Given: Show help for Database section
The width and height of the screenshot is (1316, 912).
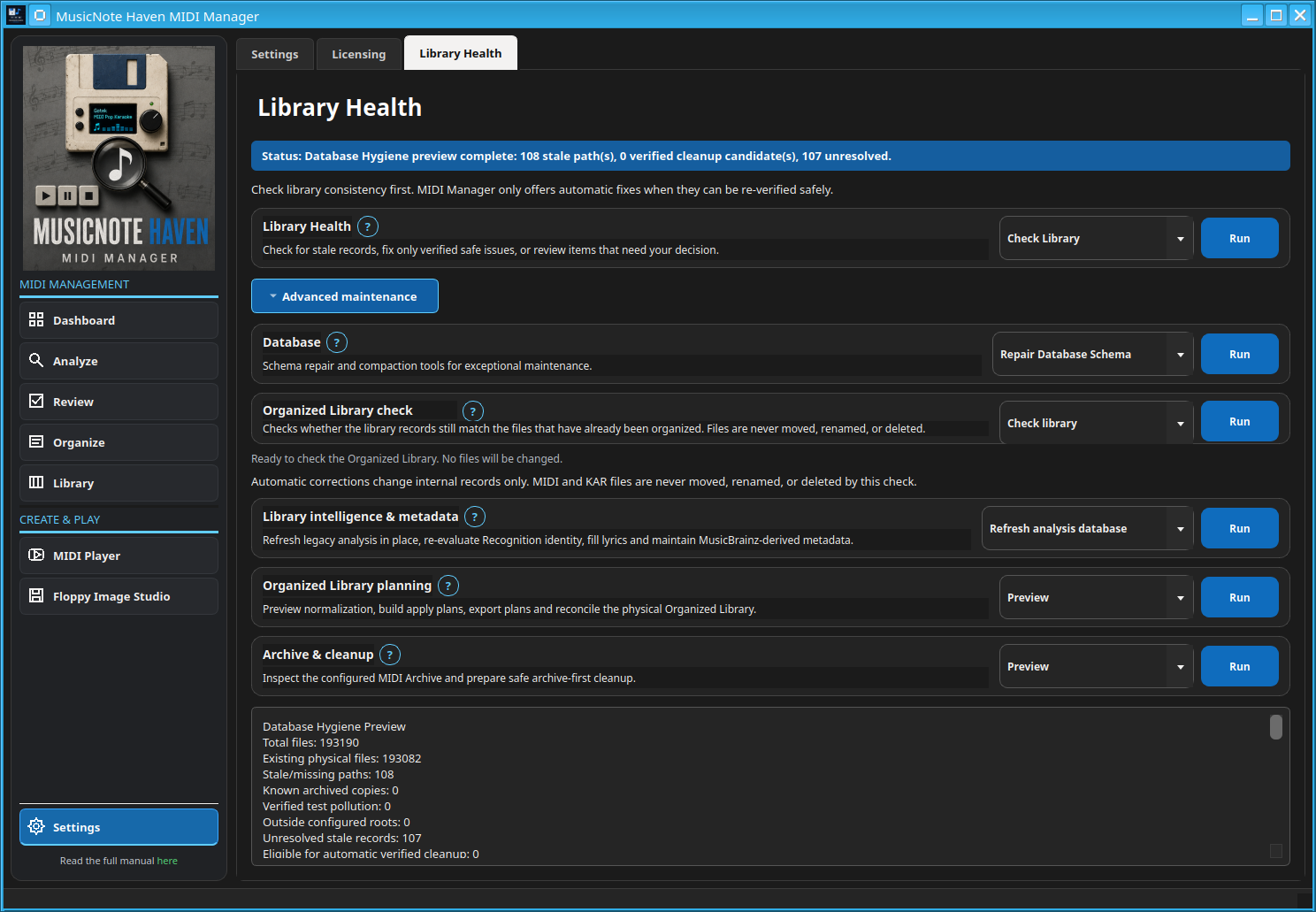Looking at the screenshot, I should 337,342.
